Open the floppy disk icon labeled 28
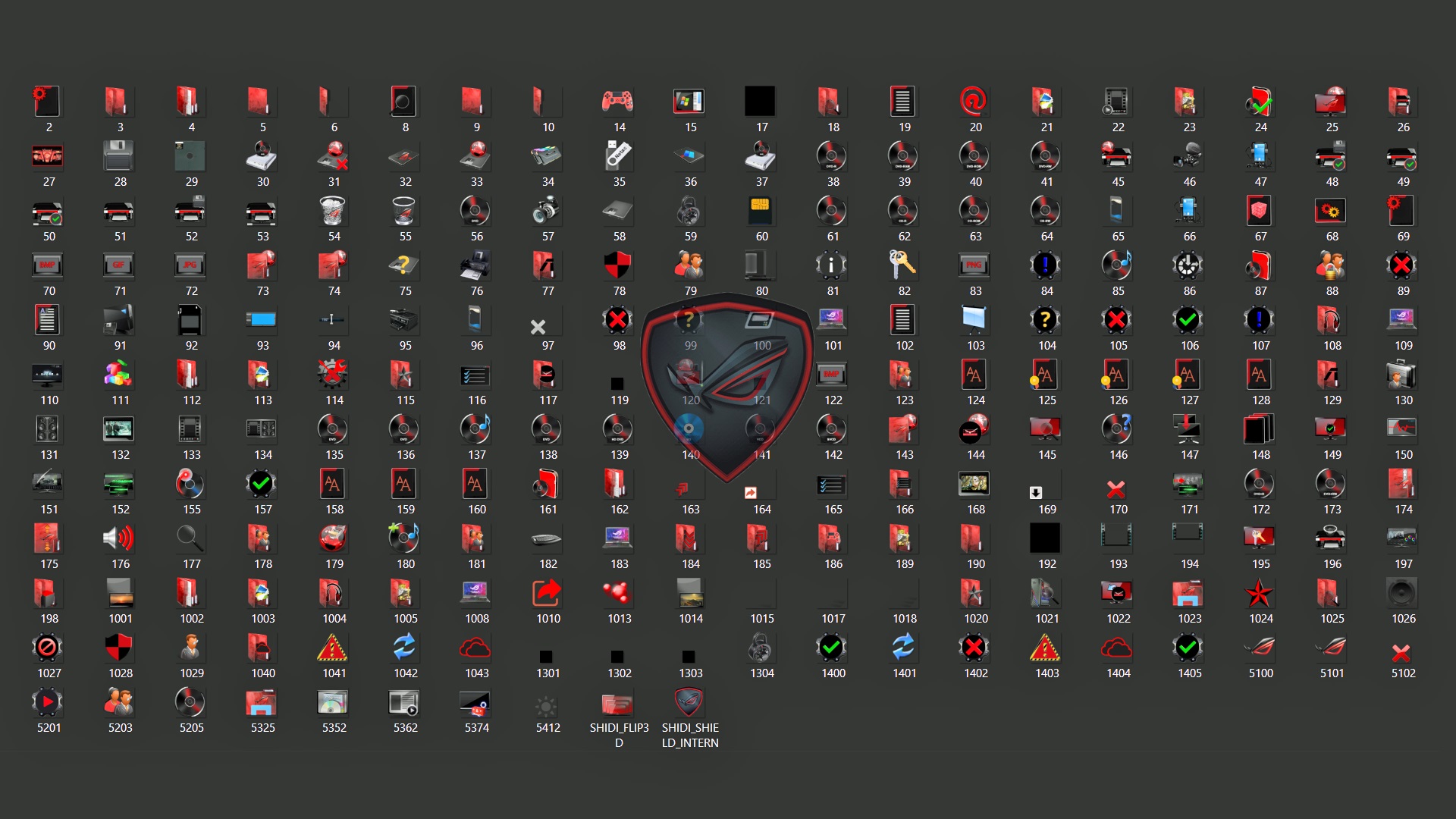The image size is (1456, 819). [119, 155]
